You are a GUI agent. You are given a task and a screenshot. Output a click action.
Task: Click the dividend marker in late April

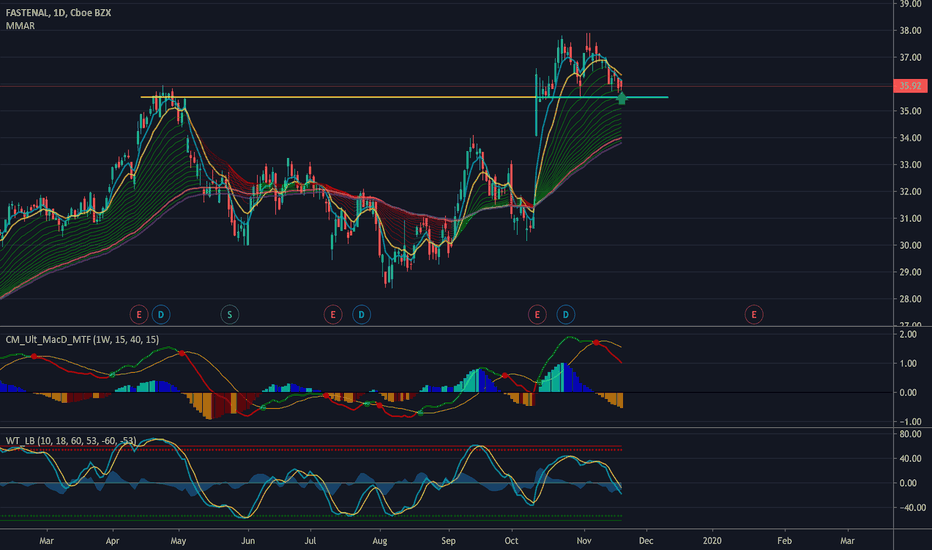161,315
